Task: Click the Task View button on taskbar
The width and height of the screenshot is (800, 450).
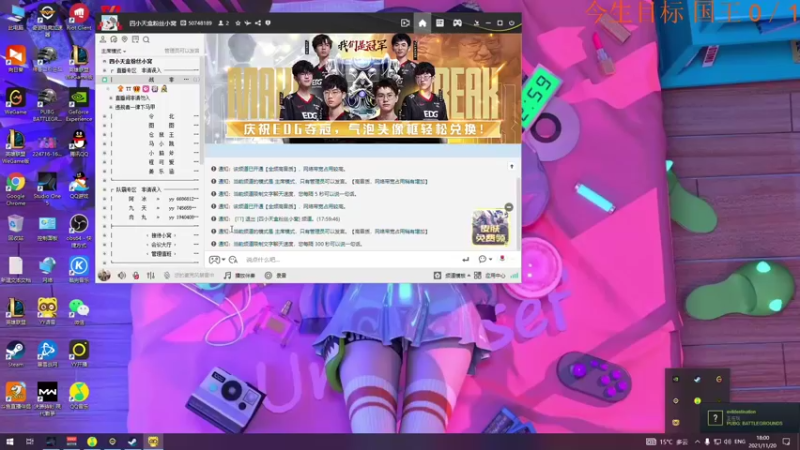Action: pyautogui.click(x=30, y=441)
